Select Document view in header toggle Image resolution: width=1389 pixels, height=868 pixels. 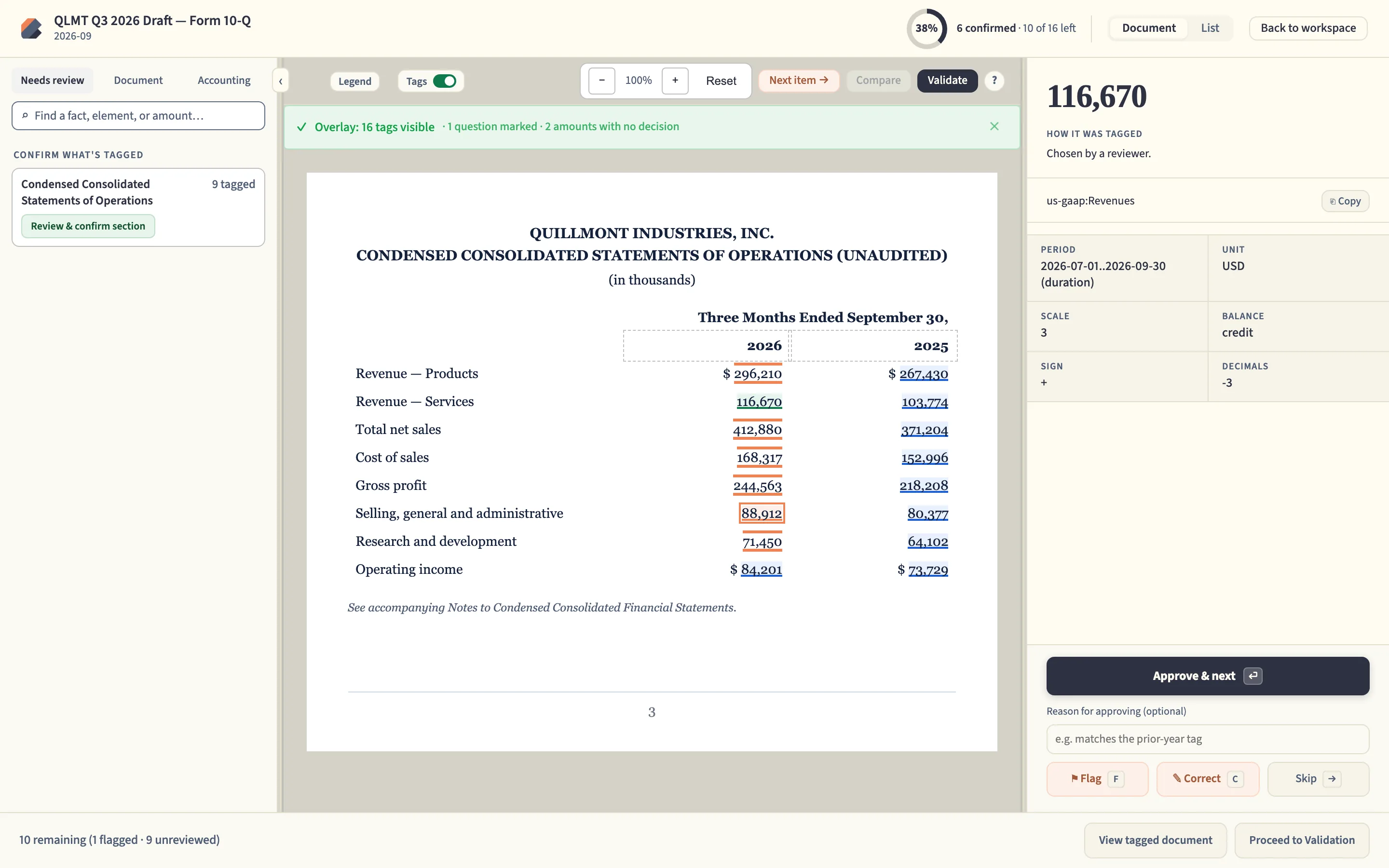coord(1148,28)
